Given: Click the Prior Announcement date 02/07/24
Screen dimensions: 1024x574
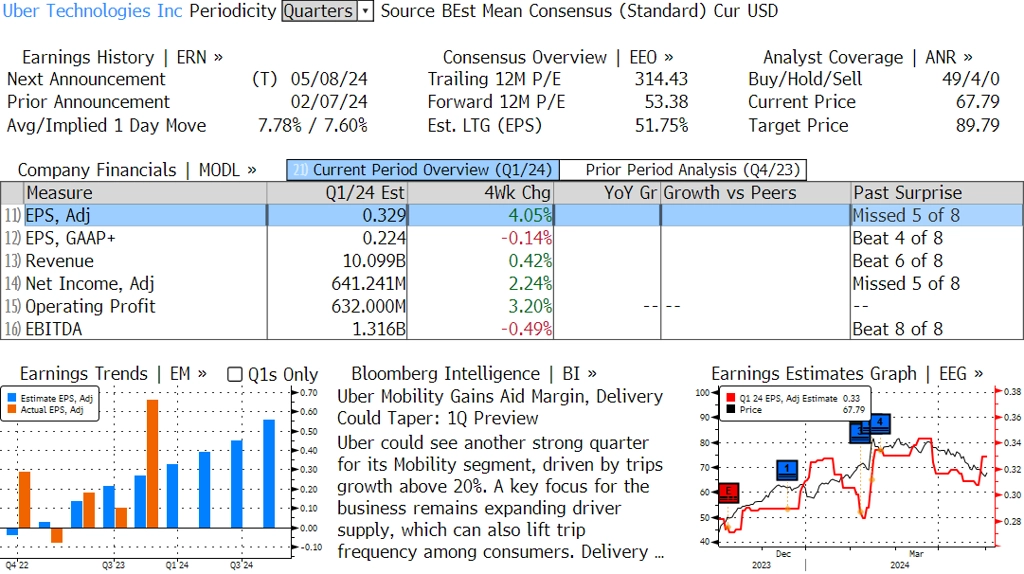Looking at the screenshot, I should click(329, 102).
